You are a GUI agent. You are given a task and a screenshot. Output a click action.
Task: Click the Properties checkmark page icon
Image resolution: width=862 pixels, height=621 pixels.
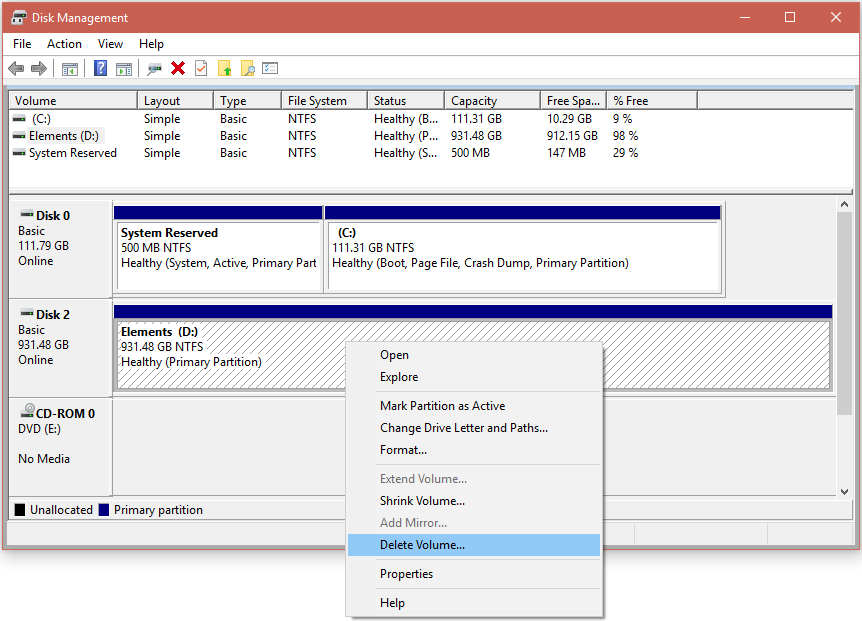[x=201, y=68]
